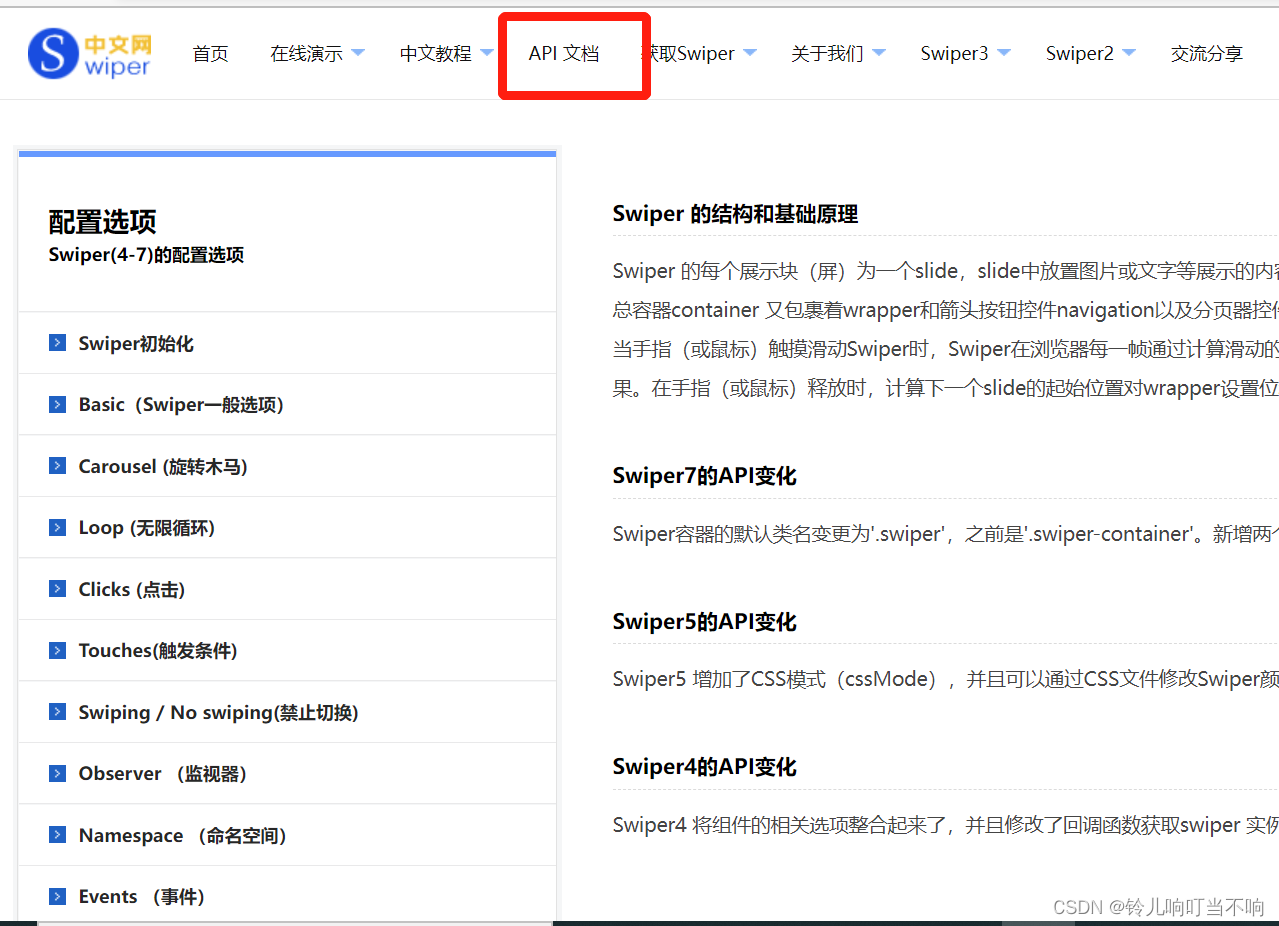1279x926 pixels.
Task: Select the 中文教程 menu label
Action: point(436,54)
